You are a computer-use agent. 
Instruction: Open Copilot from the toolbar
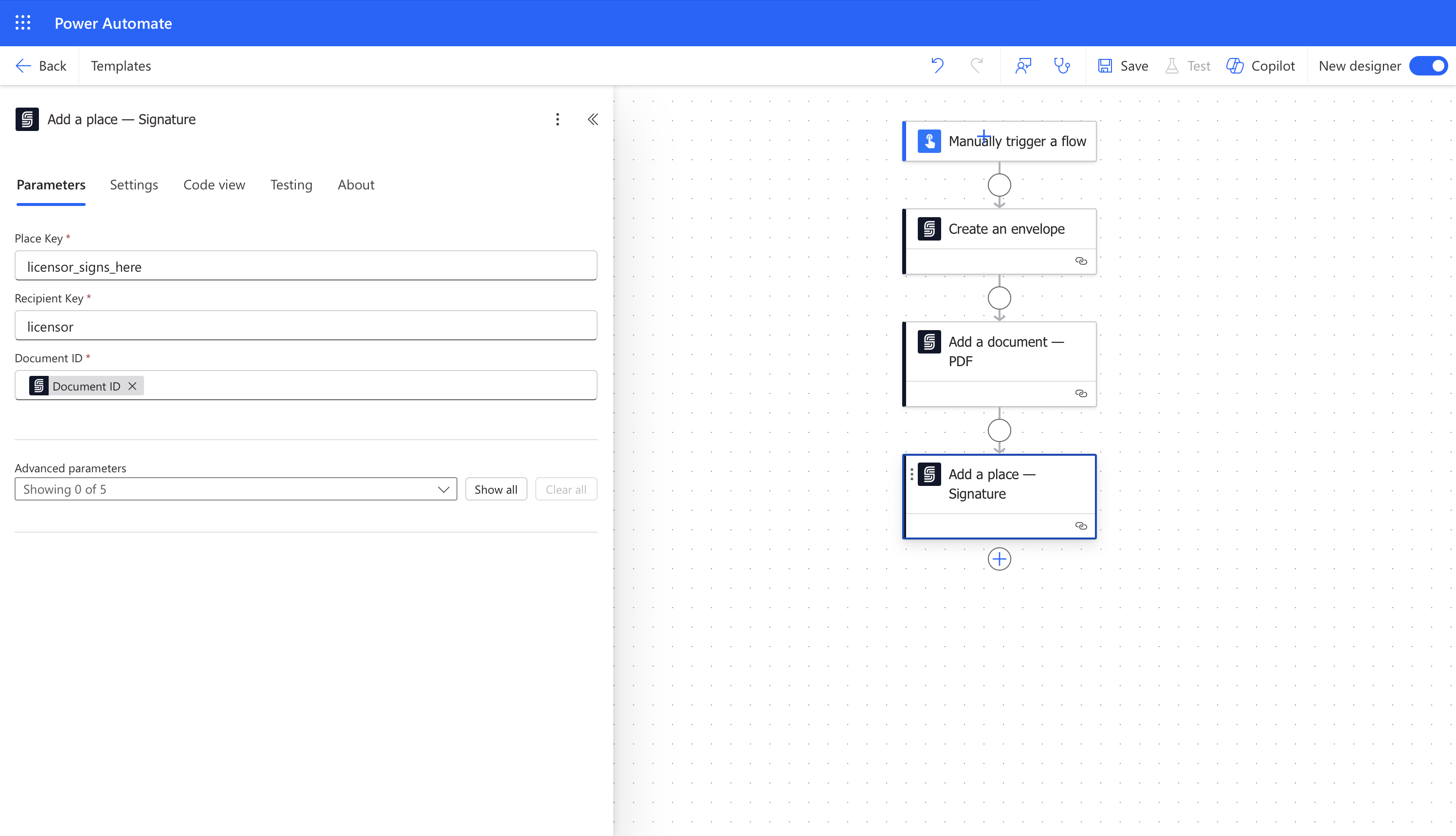1261,66
